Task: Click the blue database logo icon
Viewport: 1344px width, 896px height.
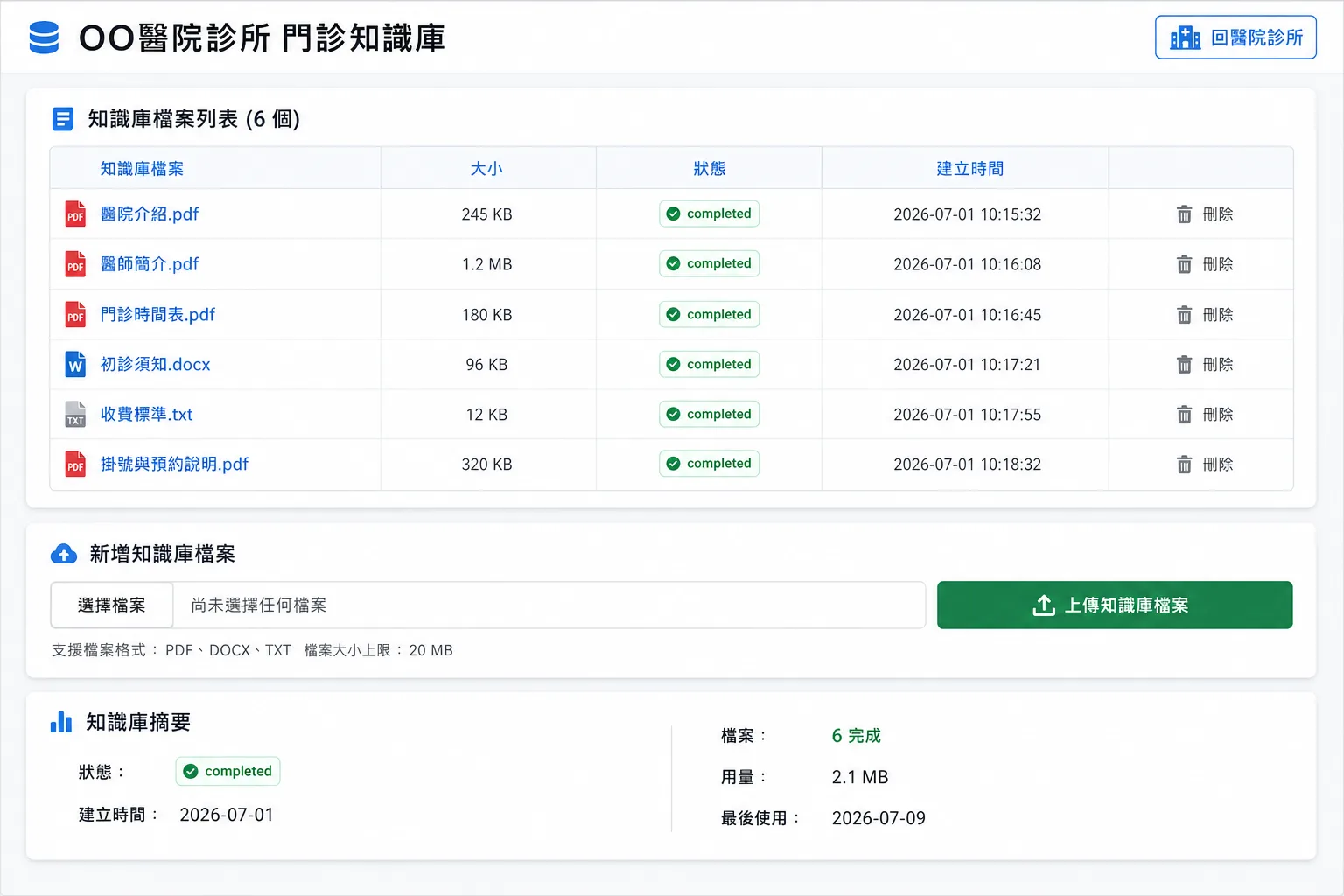Action: pyautogui.click(x=44, y=38)
